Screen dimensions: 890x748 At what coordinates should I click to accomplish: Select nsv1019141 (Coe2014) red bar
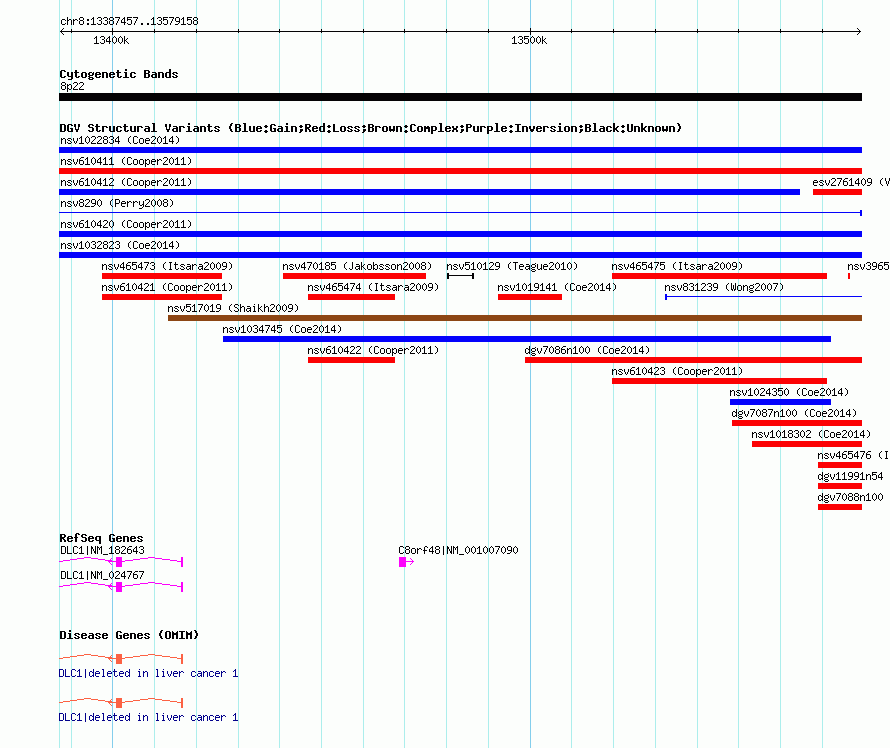pyautogui.click(x=530, y=297)
